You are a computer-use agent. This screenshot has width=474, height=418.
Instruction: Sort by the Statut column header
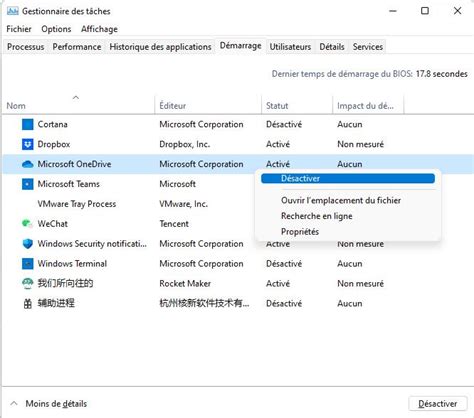pos(297,106)
